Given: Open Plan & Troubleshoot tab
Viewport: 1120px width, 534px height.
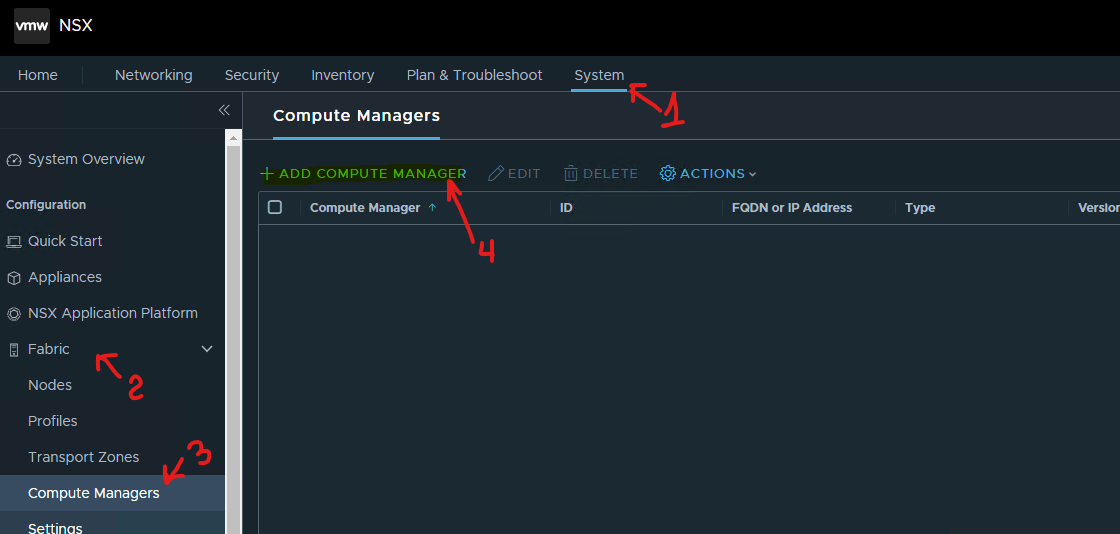Looking at the screenshot, I should (474, 75).
